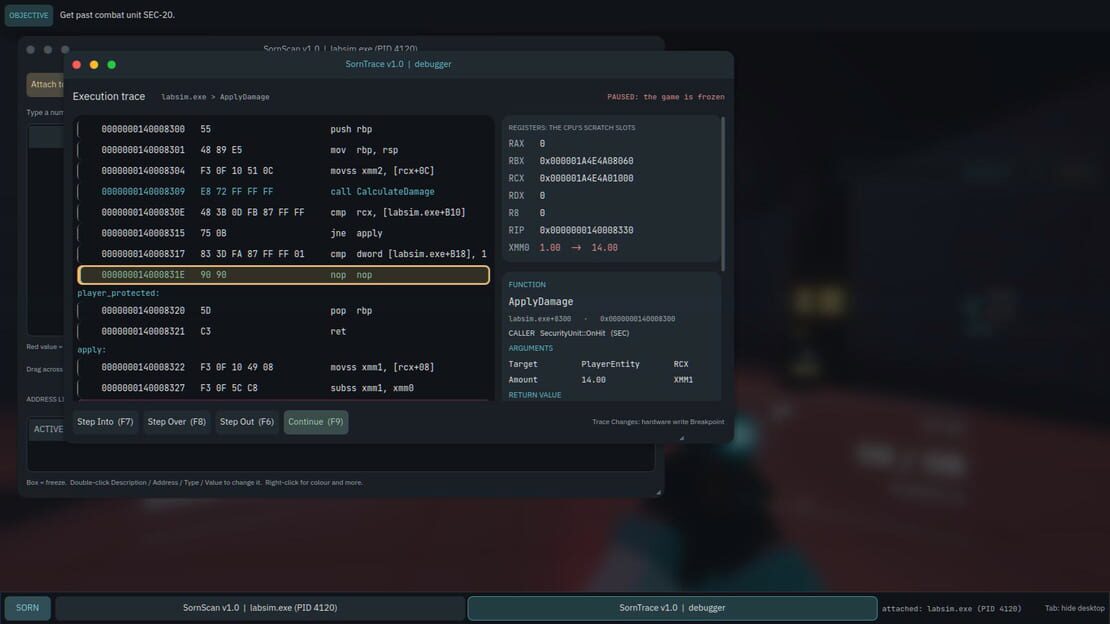
Task: Step into the next instruction with Step Into (F7)
Action: pyautogui.click(x=105, y=422)
